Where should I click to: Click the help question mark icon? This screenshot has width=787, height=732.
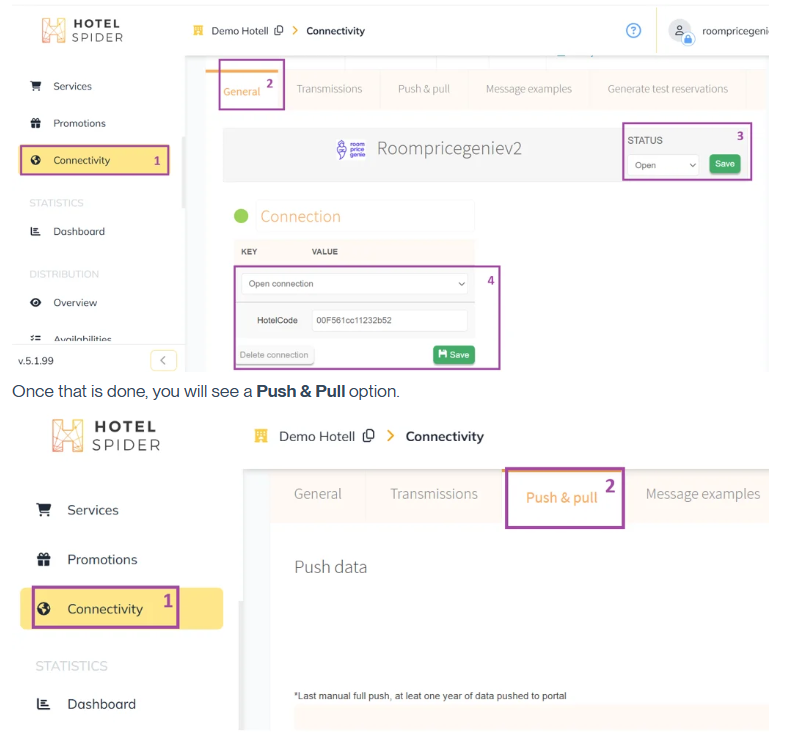(x=633, y=30)
